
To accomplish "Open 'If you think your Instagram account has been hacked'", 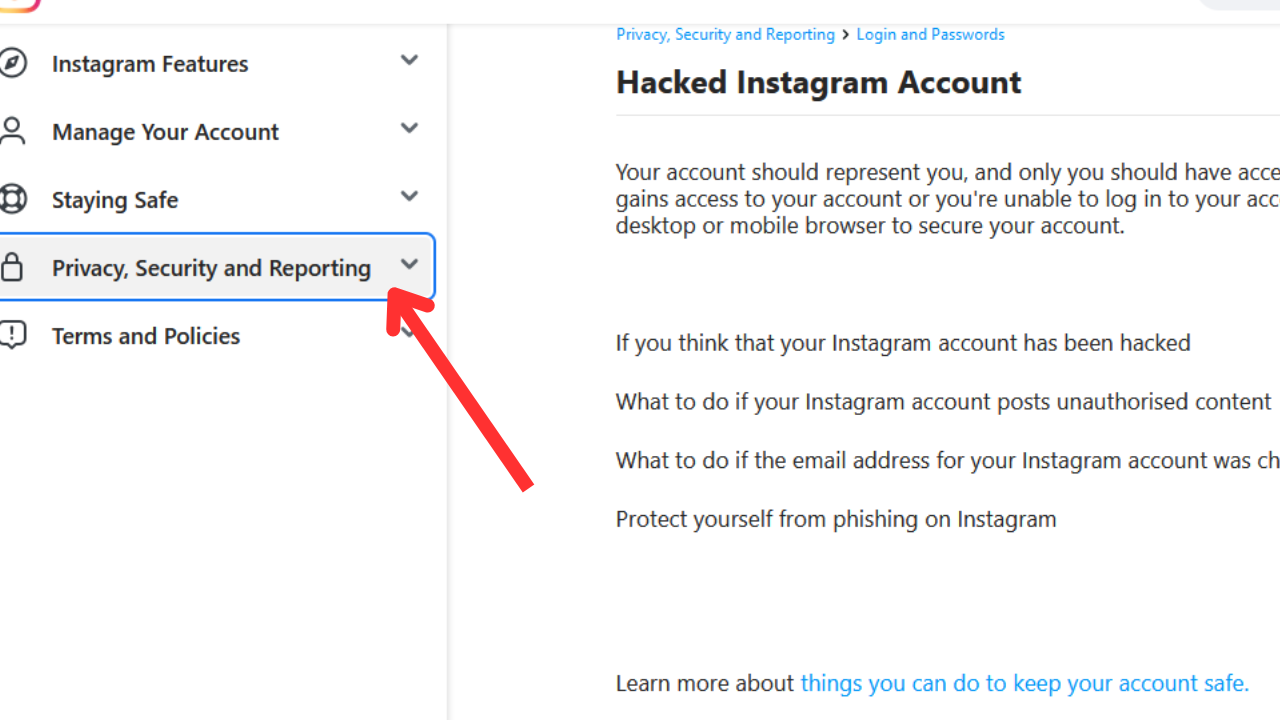I will (x=903, y=343).
